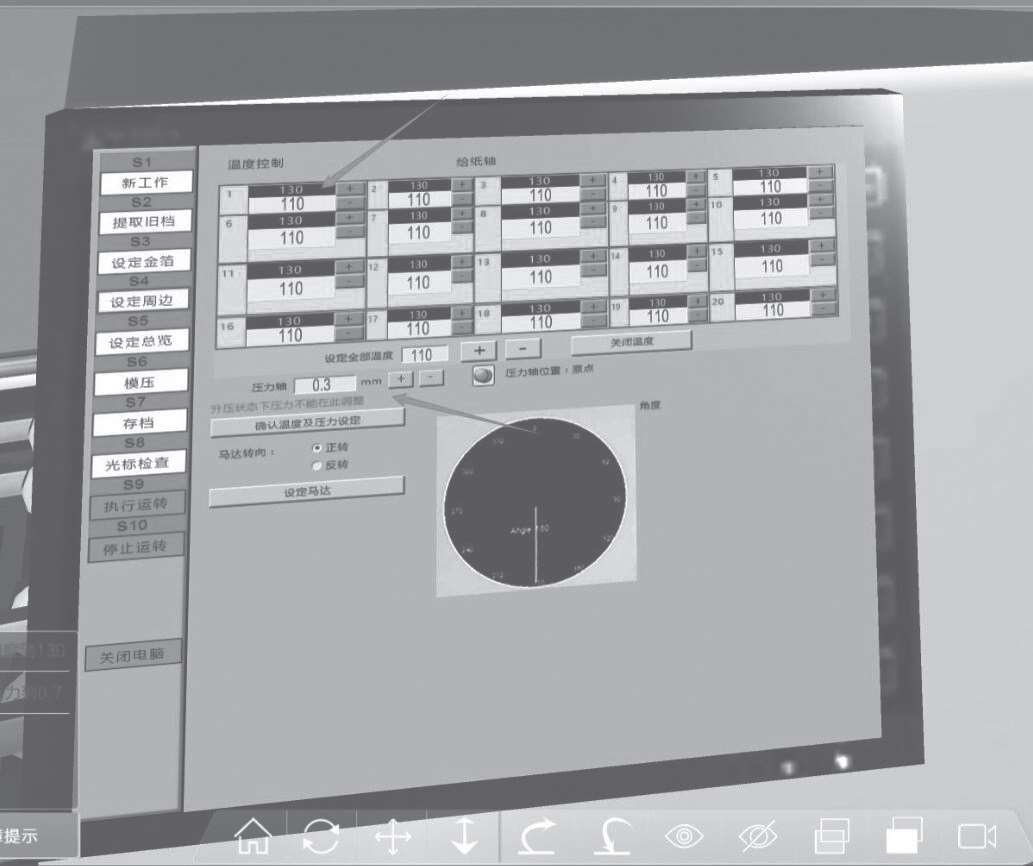1033x866 pixels.
Task: Click the S10 停止运转 button
Action: click(135, 548)
